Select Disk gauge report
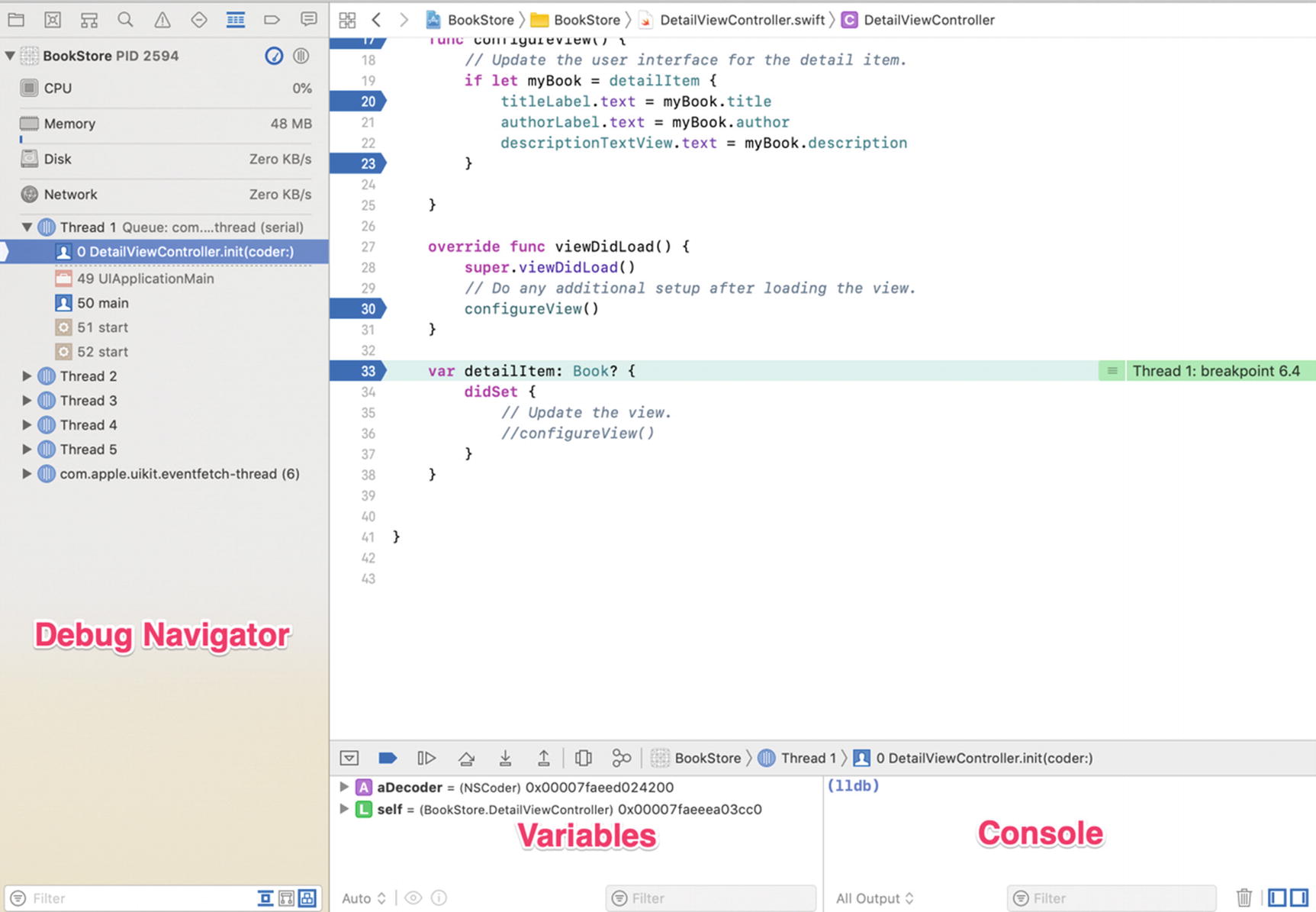Image resolution: width=1316 pixels, height=912 pixels. (166, 159)
